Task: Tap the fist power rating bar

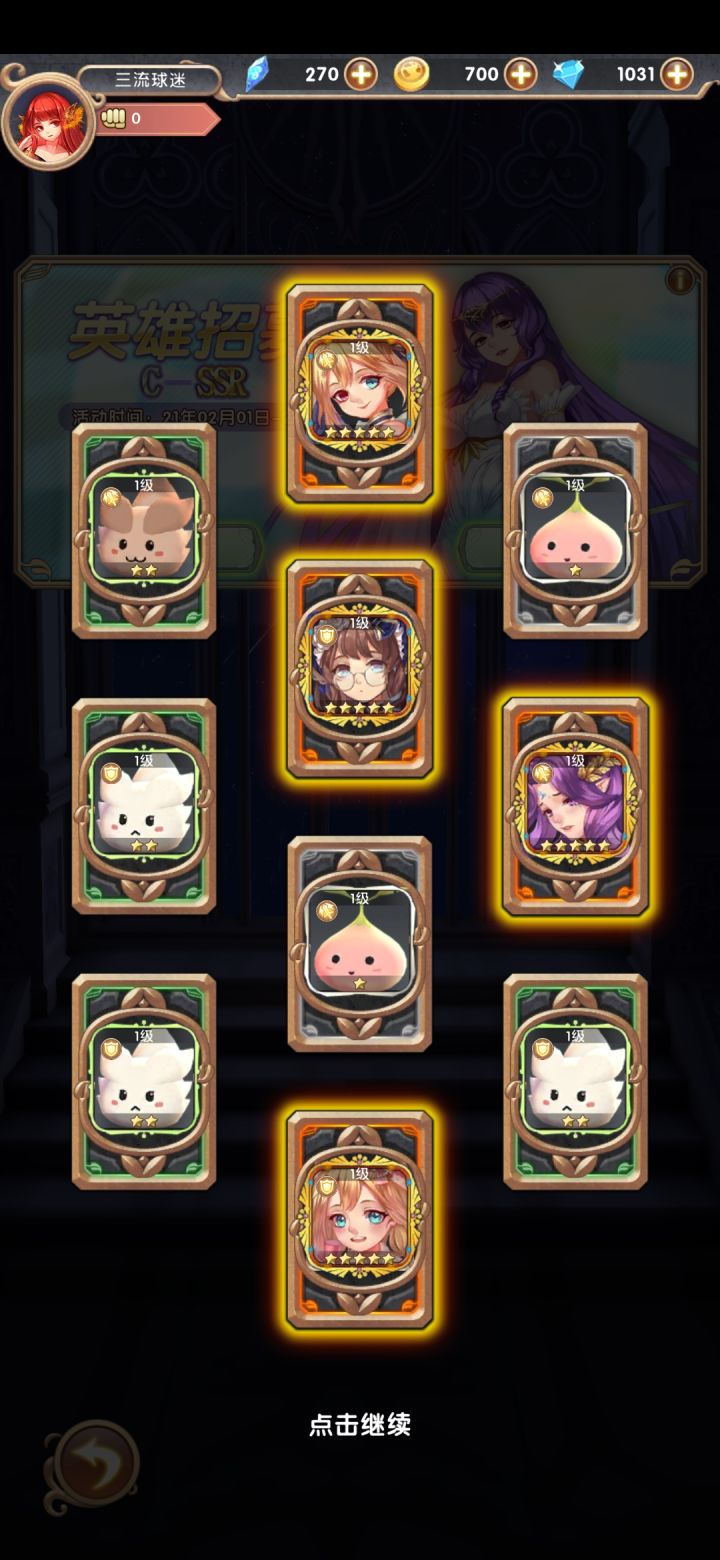Action: 158,119
